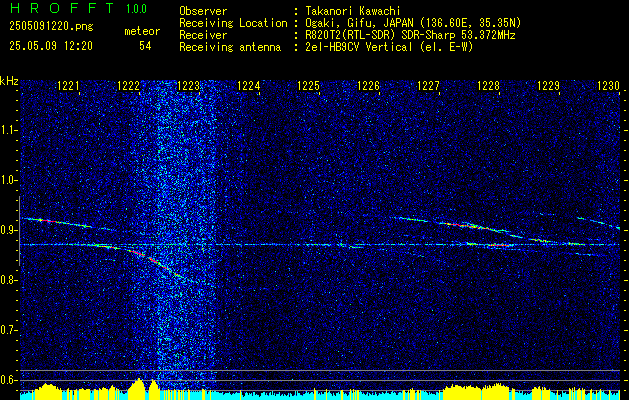Click the meteor count 54

[x=145, y=46]
